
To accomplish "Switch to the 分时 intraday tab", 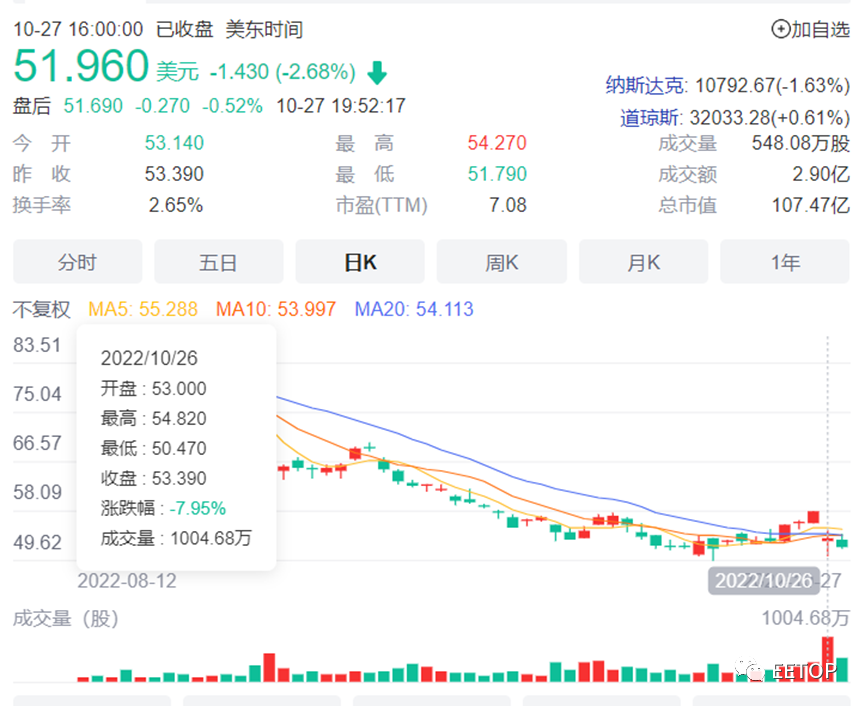I will click(76, 261).
